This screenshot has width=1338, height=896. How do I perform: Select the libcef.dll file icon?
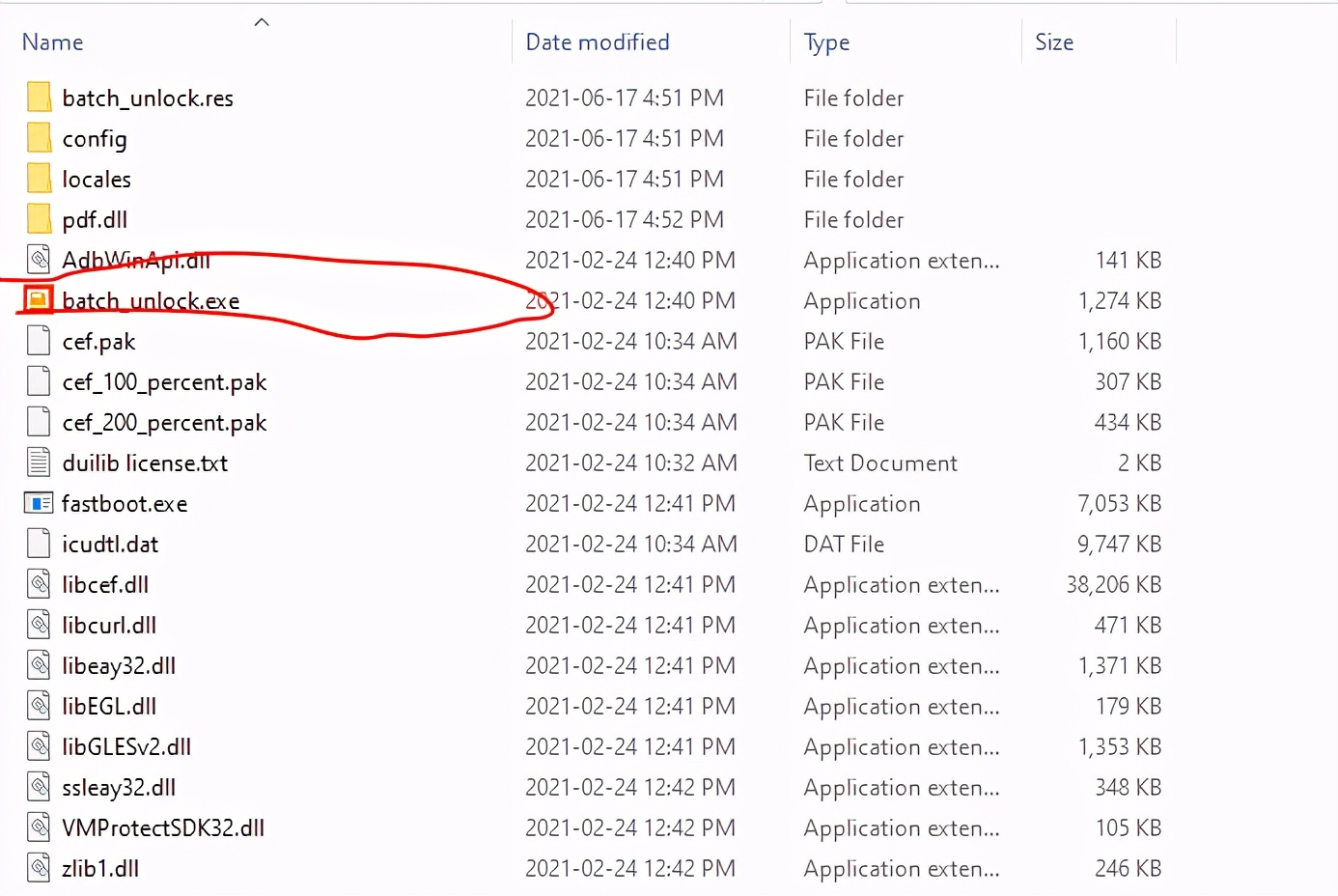click(x=39, y=584)
